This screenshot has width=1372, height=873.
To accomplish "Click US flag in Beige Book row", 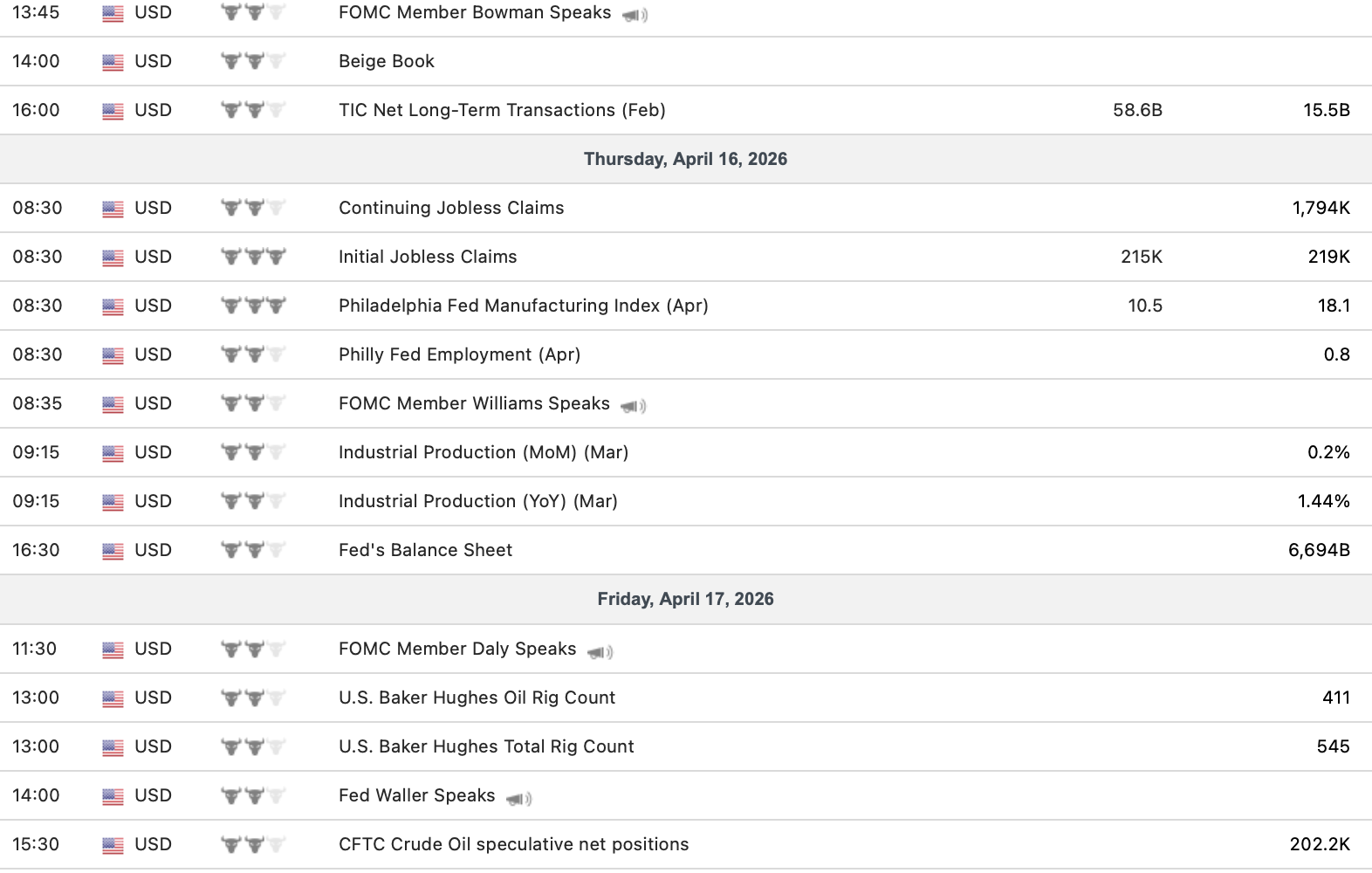I will click(x=113, y=62).
